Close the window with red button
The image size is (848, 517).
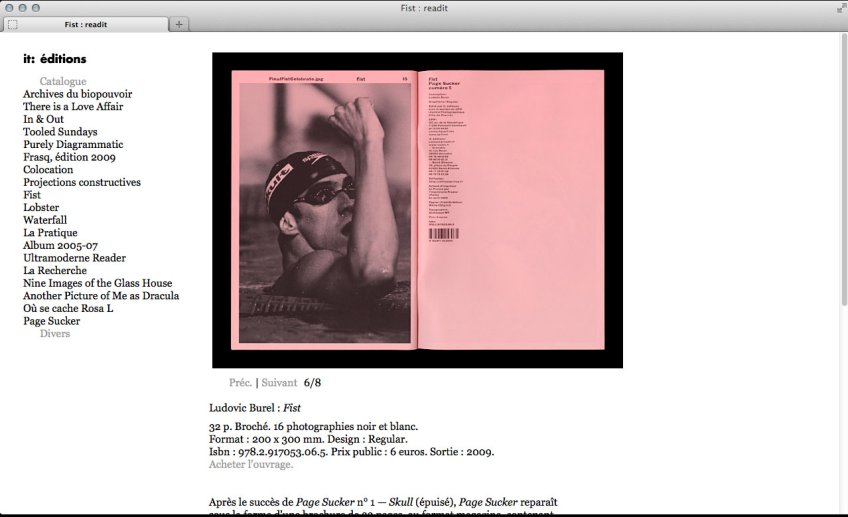point(9,8)
